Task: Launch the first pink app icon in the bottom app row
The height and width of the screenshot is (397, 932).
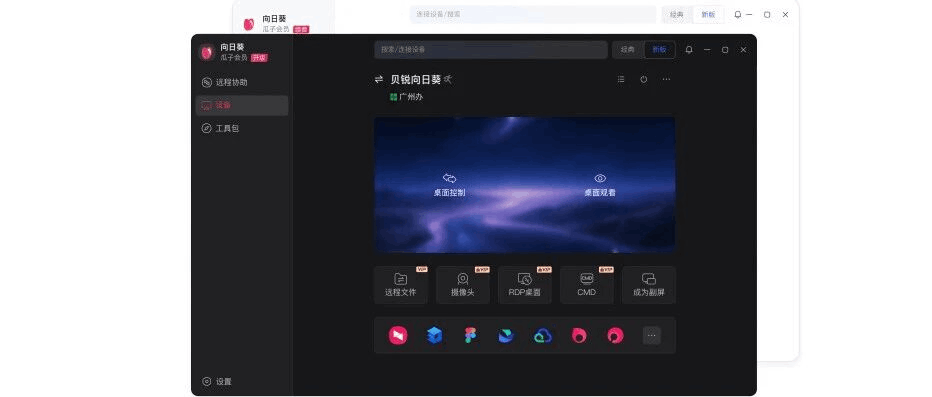Action: coord(398,336)
